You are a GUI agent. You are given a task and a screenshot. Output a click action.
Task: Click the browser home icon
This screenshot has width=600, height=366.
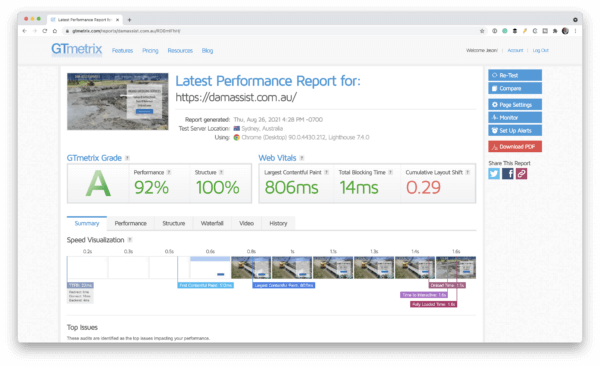pos(55,31)
